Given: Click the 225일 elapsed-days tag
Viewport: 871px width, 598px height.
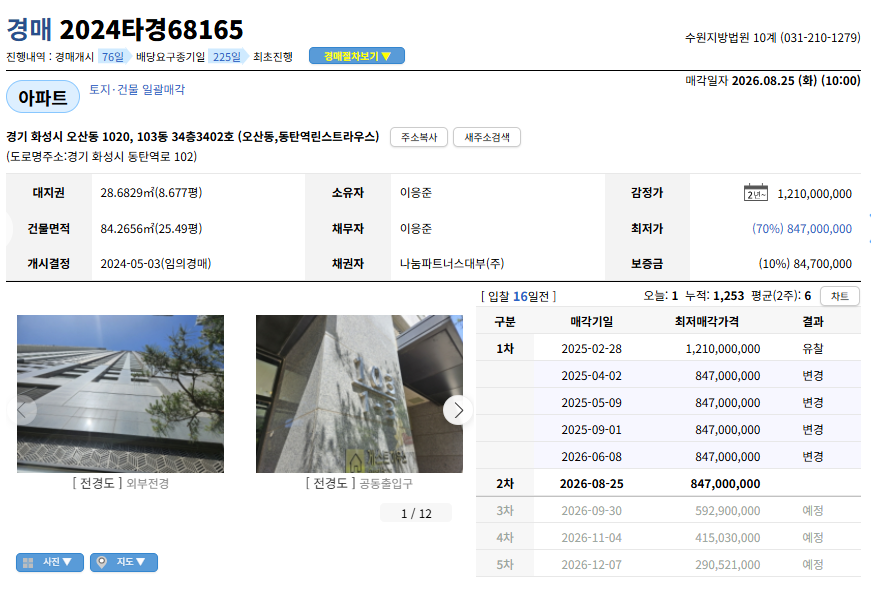Looking at the screenshot, I should pyautogui.click(x=228, y=57).
